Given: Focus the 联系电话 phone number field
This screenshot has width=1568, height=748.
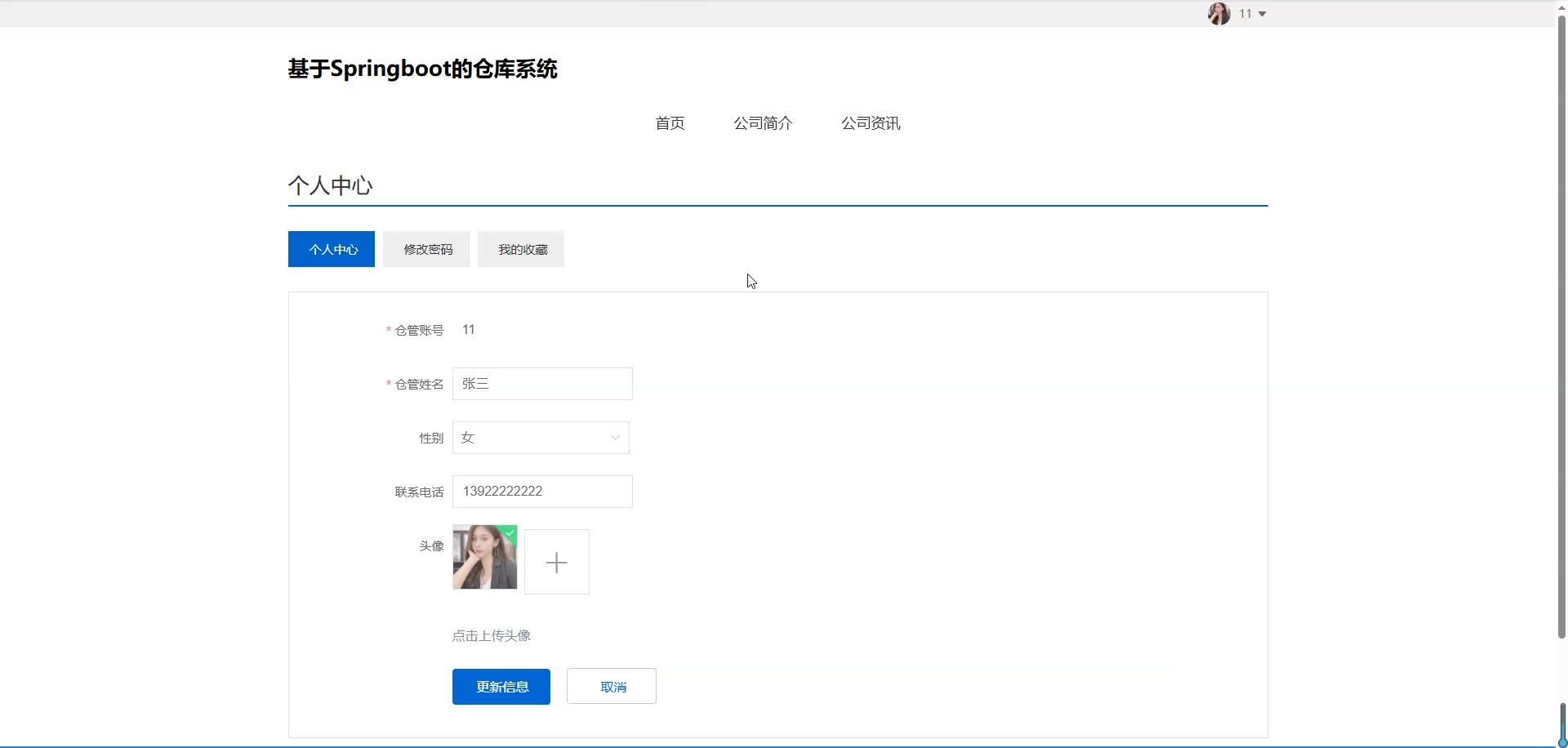Looking at the screenshot, I should (542, 492).
